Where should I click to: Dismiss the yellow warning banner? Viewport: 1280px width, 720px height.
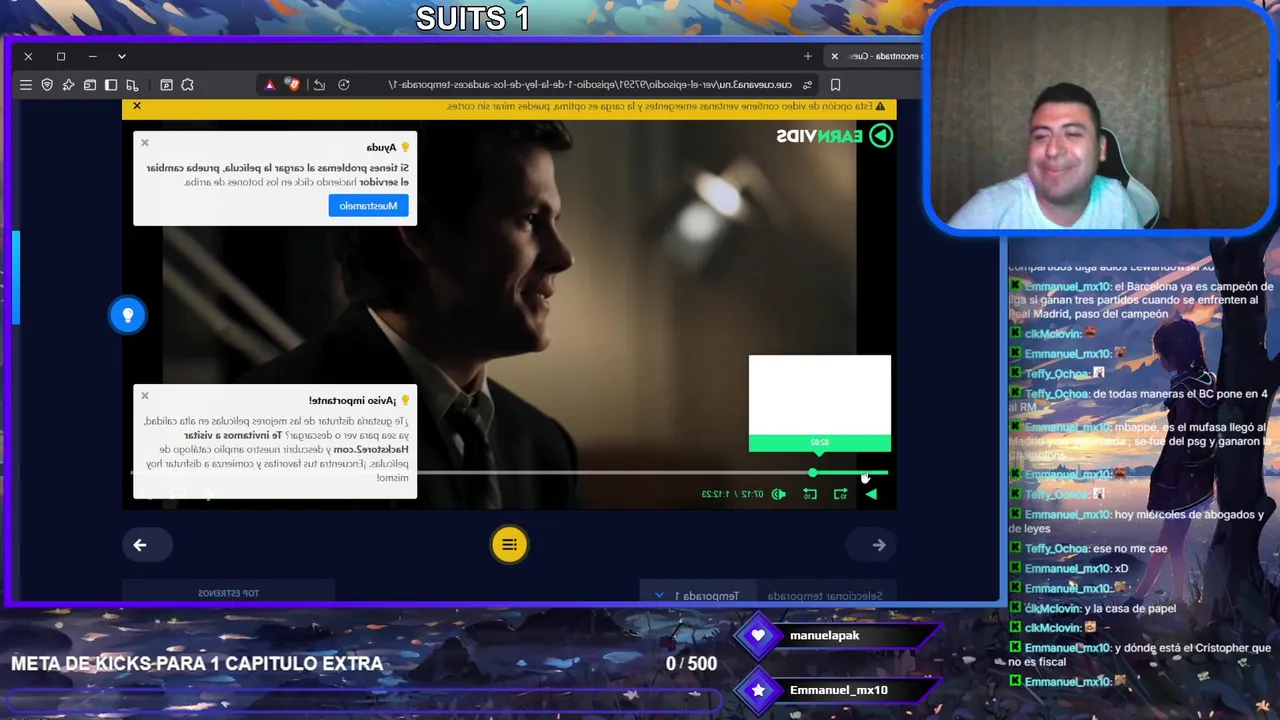(137, 106)
